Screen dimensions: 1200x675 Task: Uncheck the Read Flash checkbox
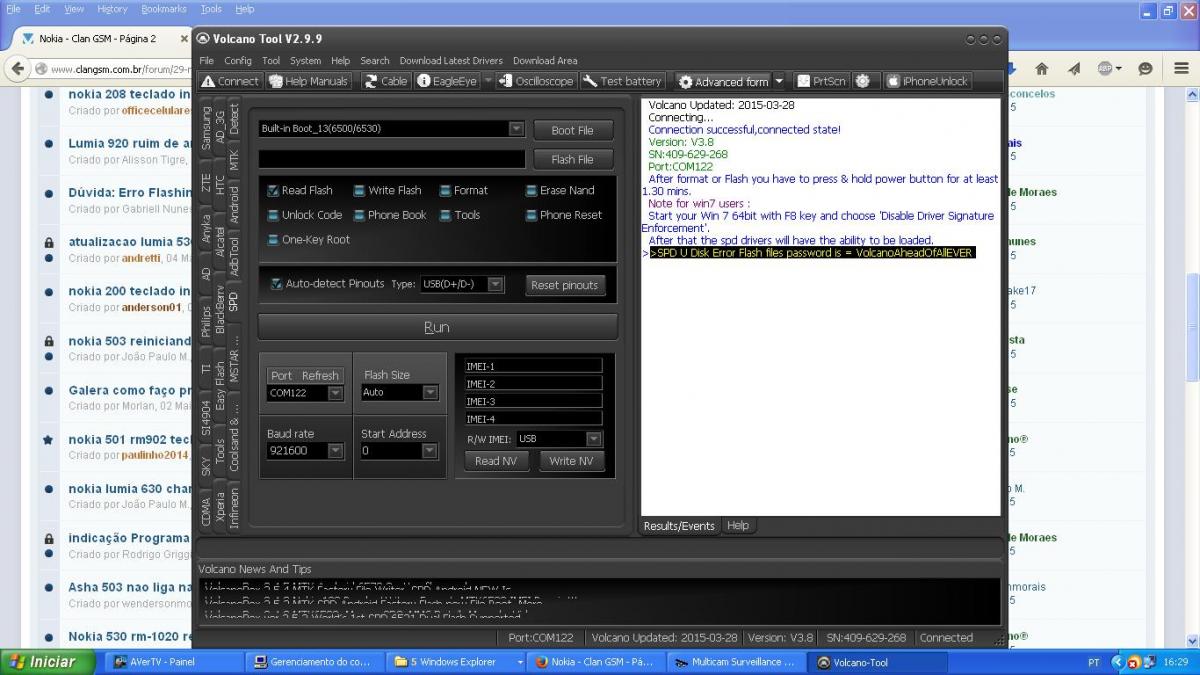click(x=274, y=190)
